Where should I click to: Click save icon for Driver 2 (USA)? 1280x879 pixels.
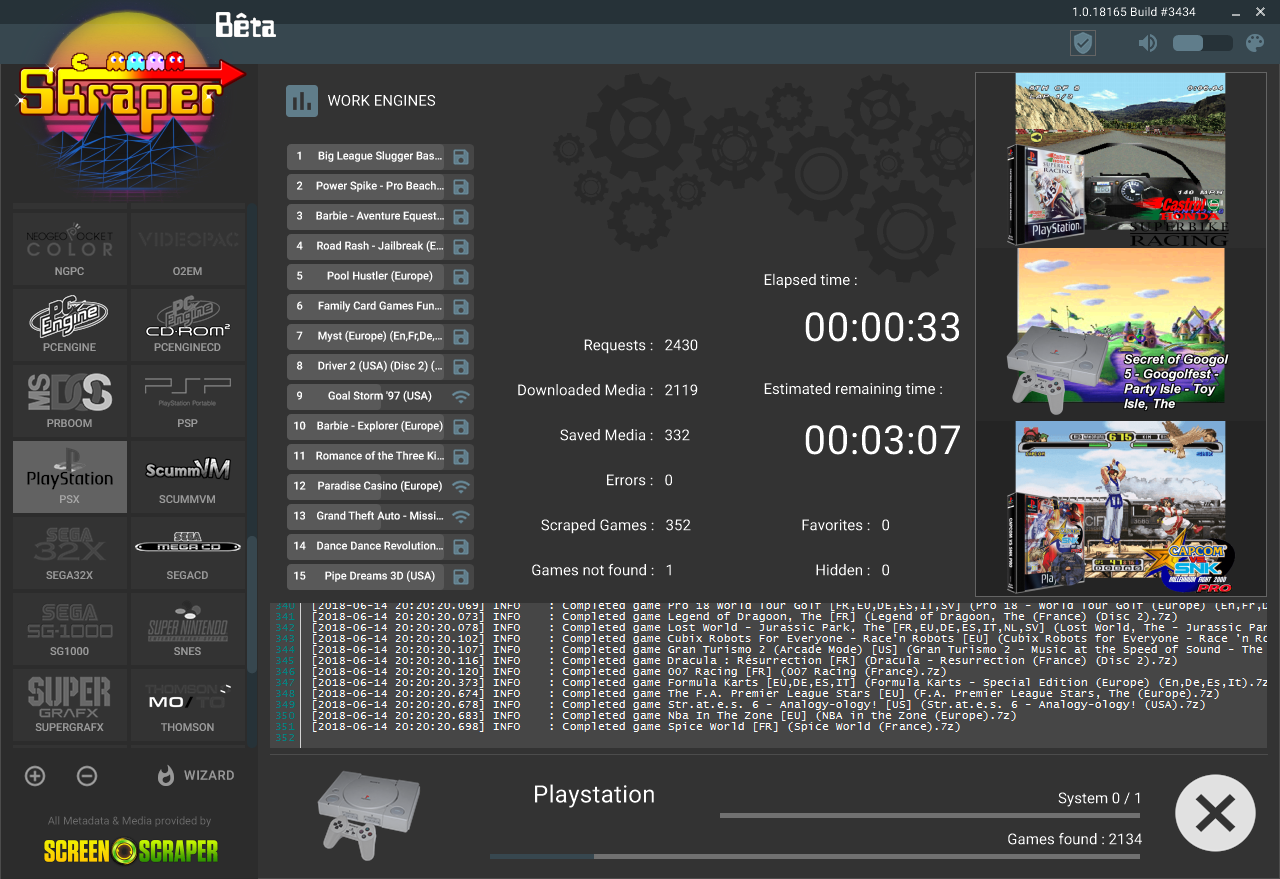pyautogui.click(x=460, y=367)
